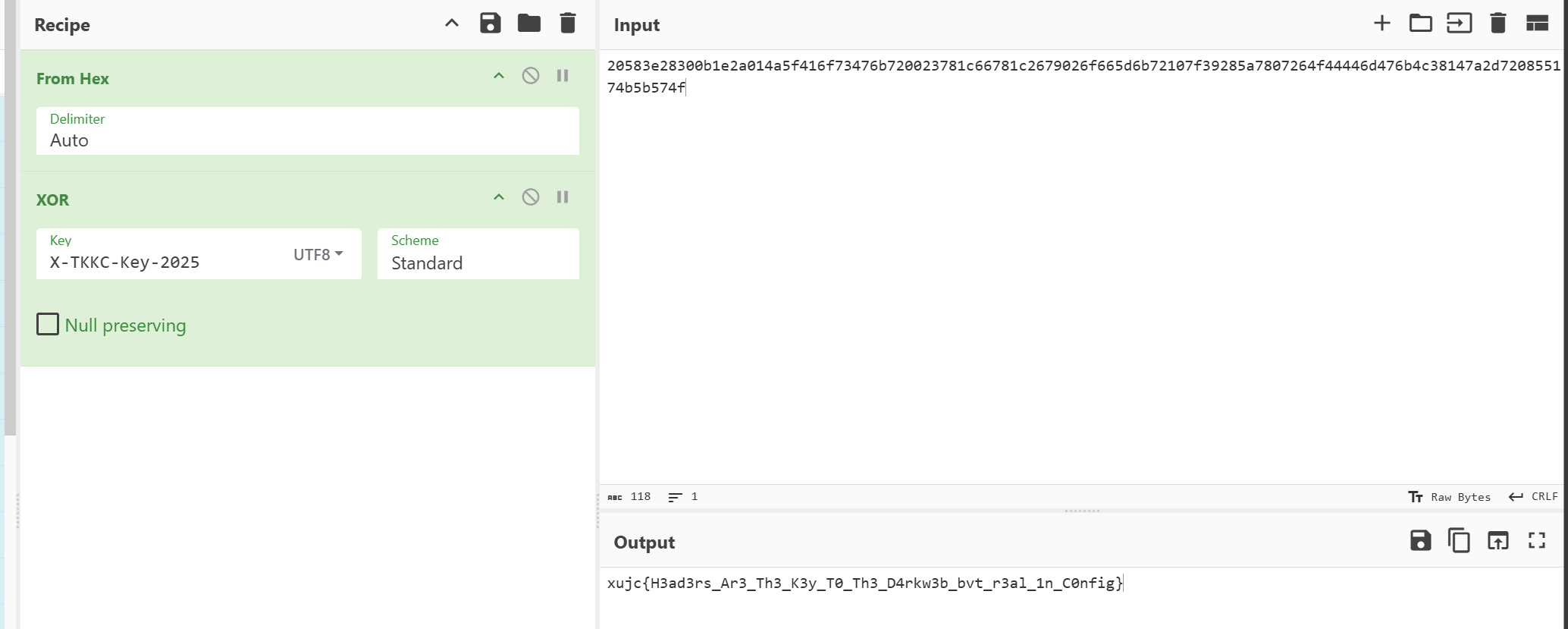Clear recipe with trash icon
Screen dimensions: 1568x629
567,24
